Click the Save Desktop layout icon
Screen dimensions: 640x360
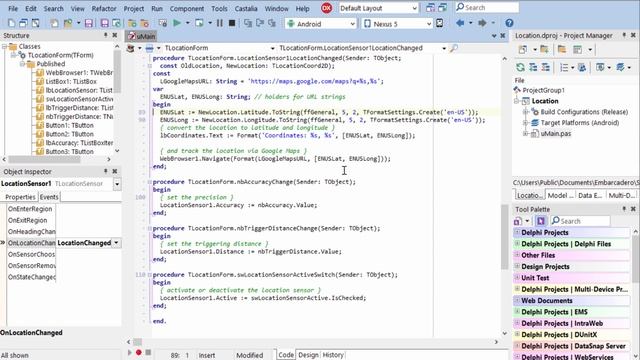coord(430,8)
